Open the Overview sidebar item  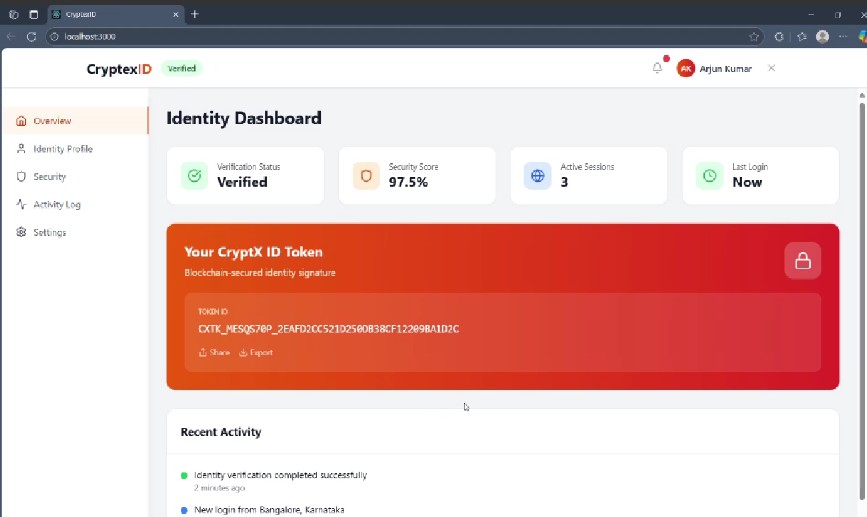click(x=75, y=121)
